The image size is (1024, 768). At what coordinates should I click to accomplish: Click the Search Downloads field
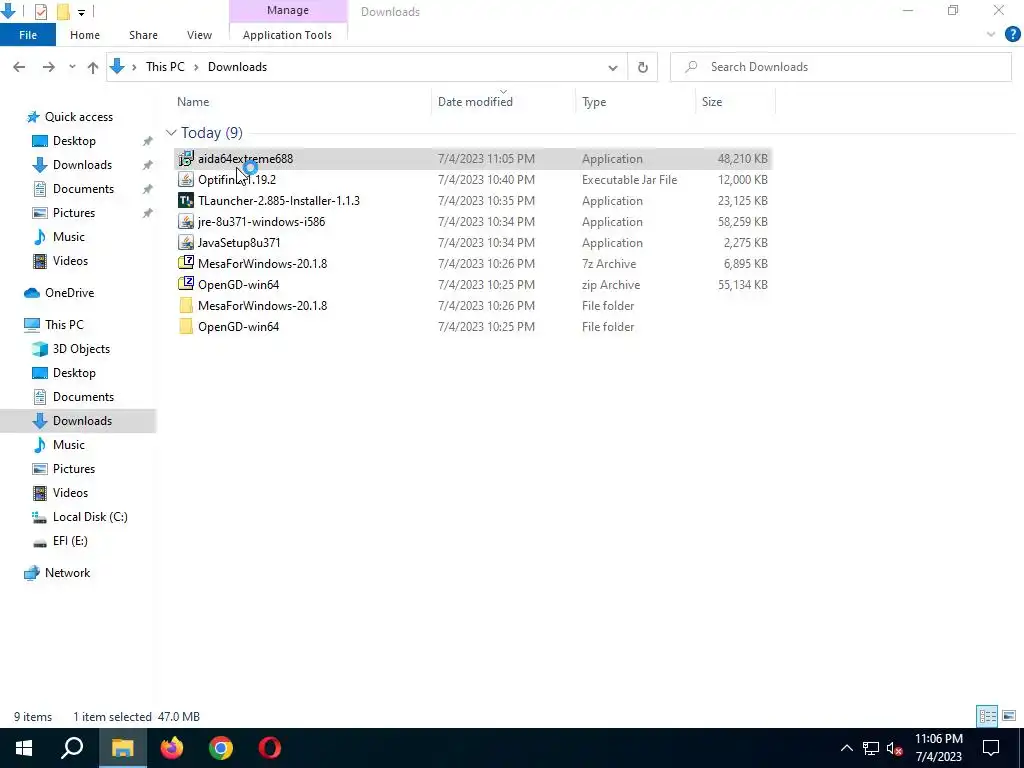[x=840, y=67]
